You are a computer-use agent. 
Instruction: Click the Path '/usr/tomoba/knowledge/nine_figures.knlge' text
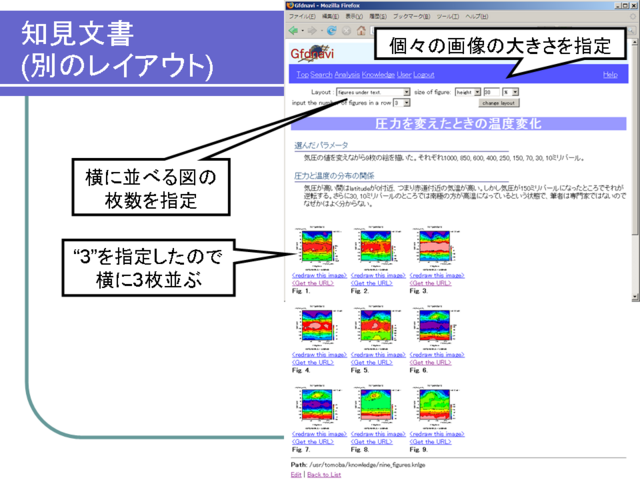tap(367, 464)
